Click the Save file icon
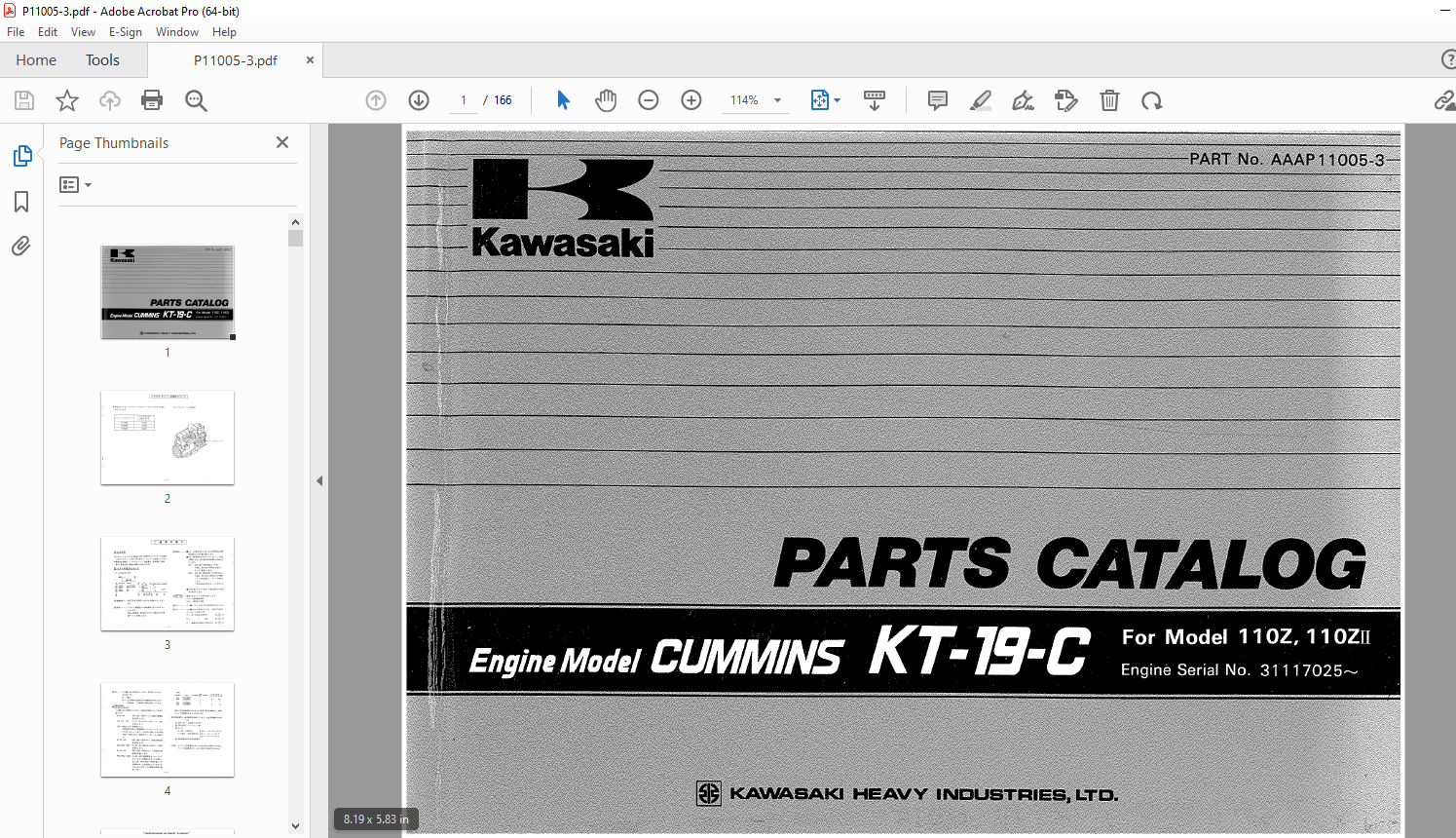The height and width of the screenshot is (838, 1456). pos(24,100)
